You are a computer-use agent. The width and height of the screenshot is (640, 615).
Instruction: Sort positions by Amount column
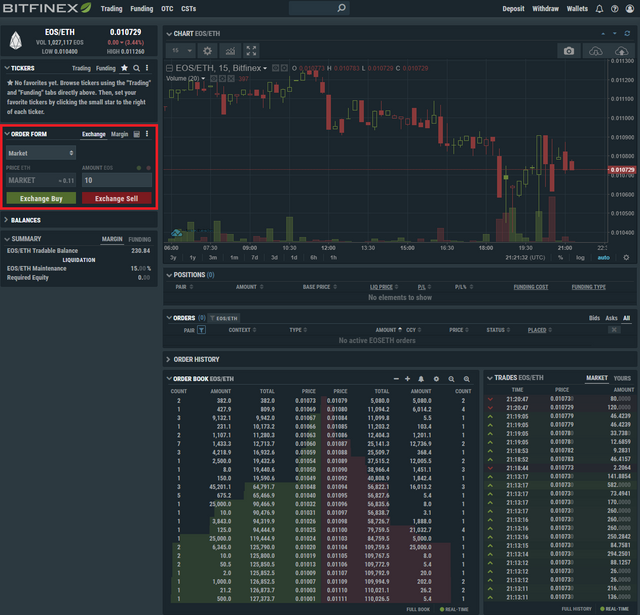(249, 287)
